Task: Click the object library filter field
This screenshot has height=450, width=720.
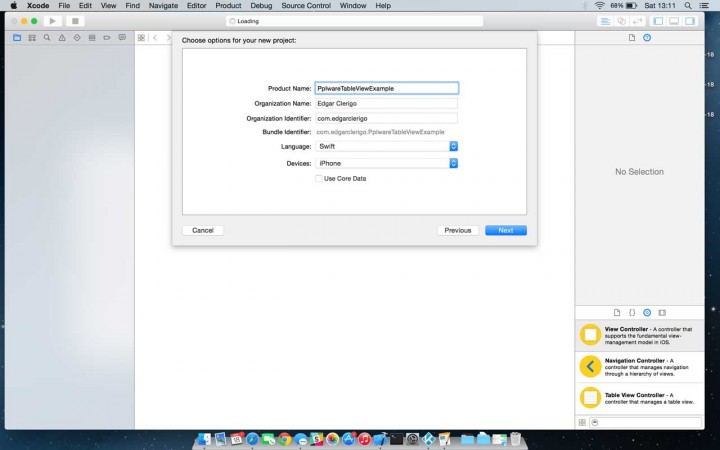Action: [646, 422]
